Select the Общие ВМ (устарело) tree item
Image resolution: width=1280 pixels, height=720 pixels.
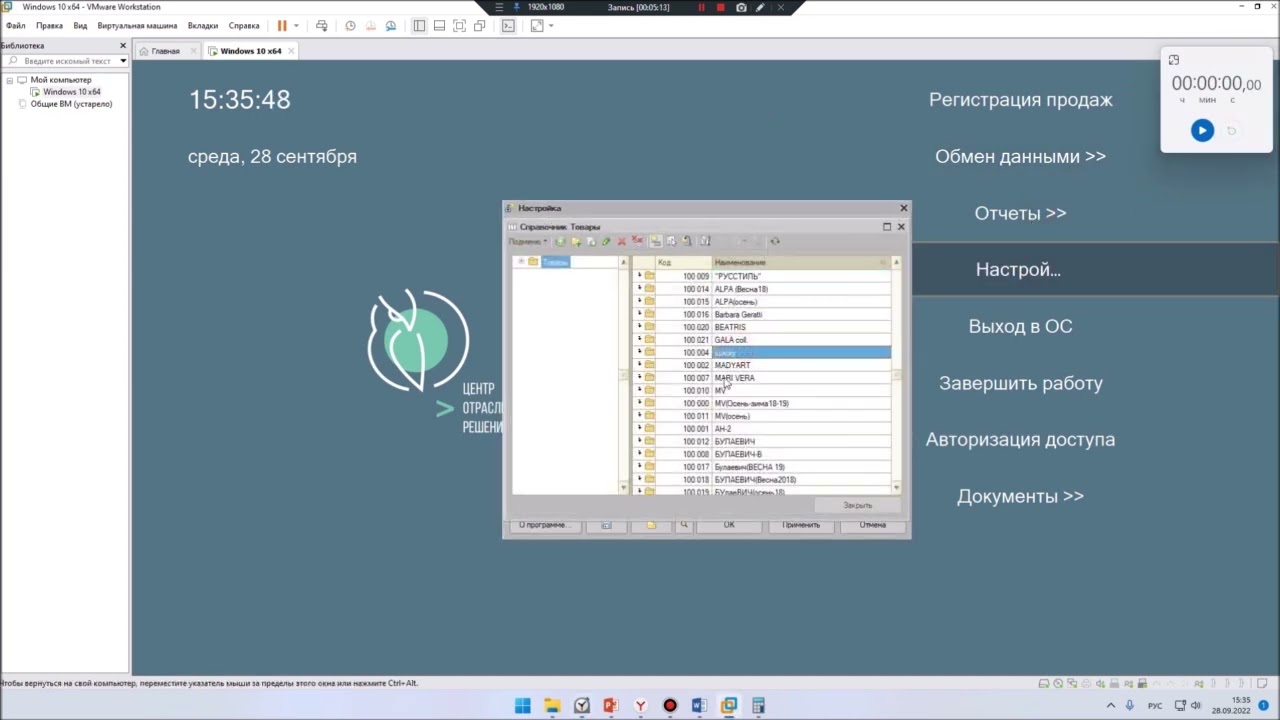click(71, 104)
